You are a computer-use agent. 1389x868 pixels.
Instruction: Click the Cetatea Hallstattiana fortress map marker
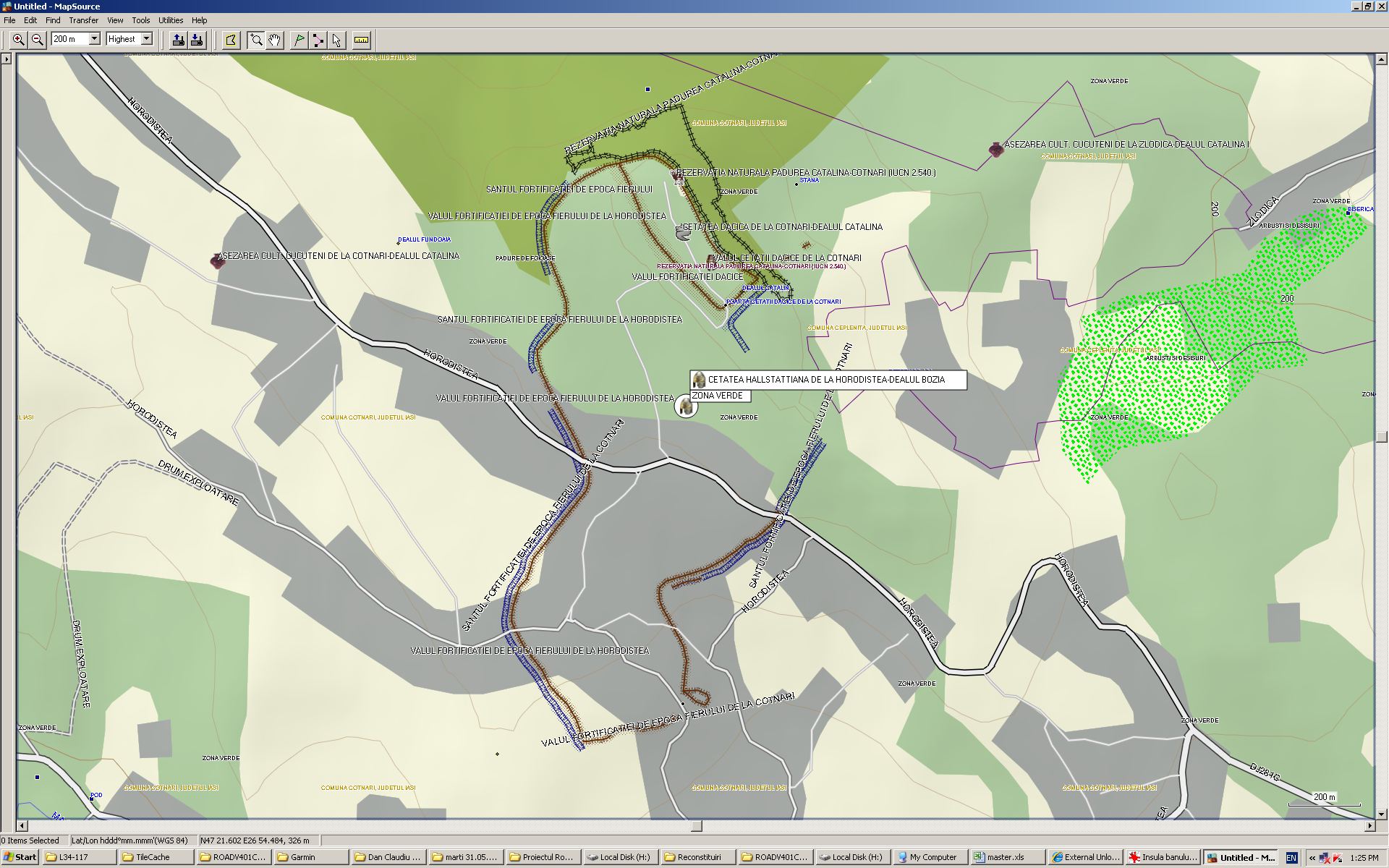pyautogui.click(x=685, y=407)
